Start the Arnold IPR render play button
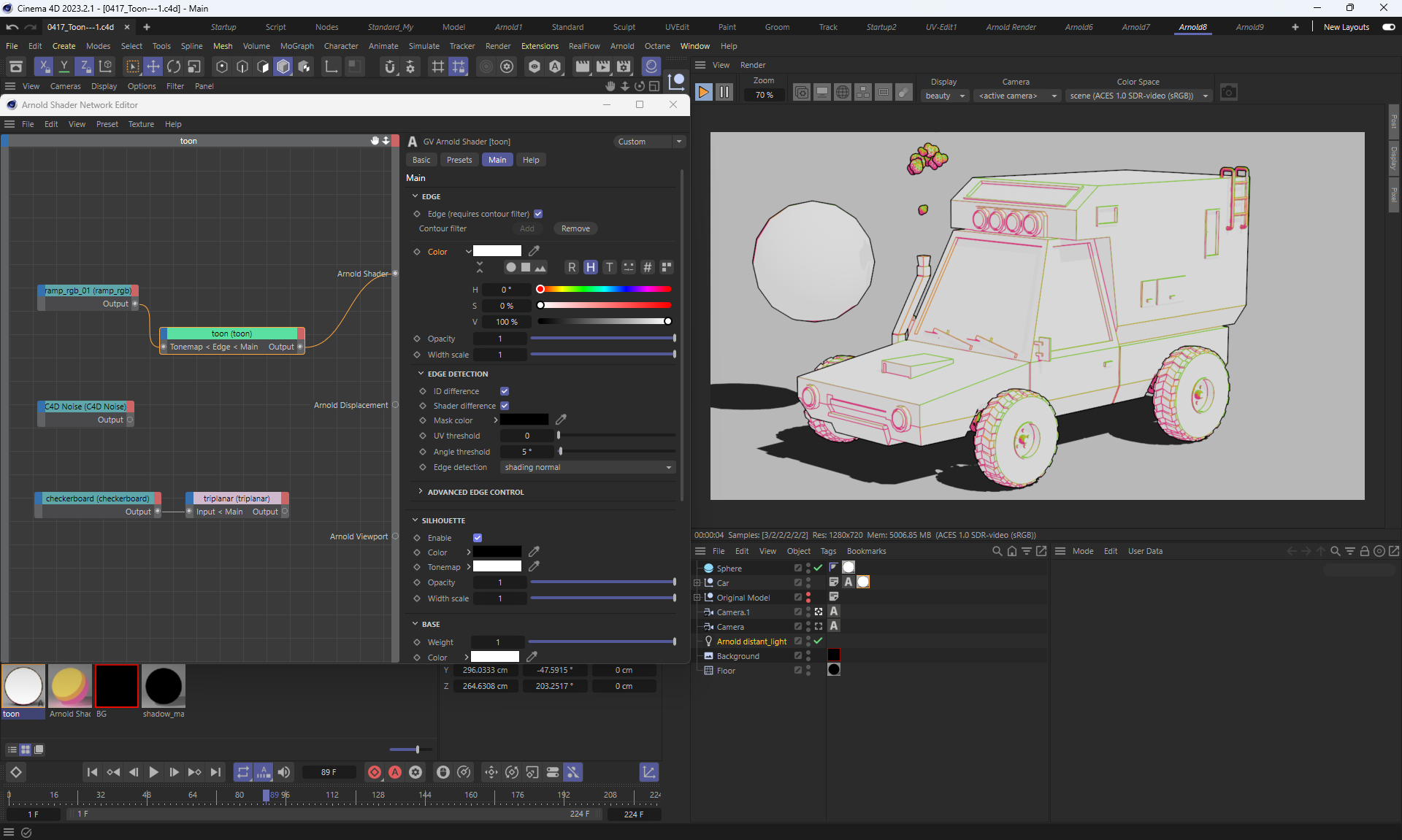The image size is (1402, 840). pyautogui.click(x=703, y=93)
